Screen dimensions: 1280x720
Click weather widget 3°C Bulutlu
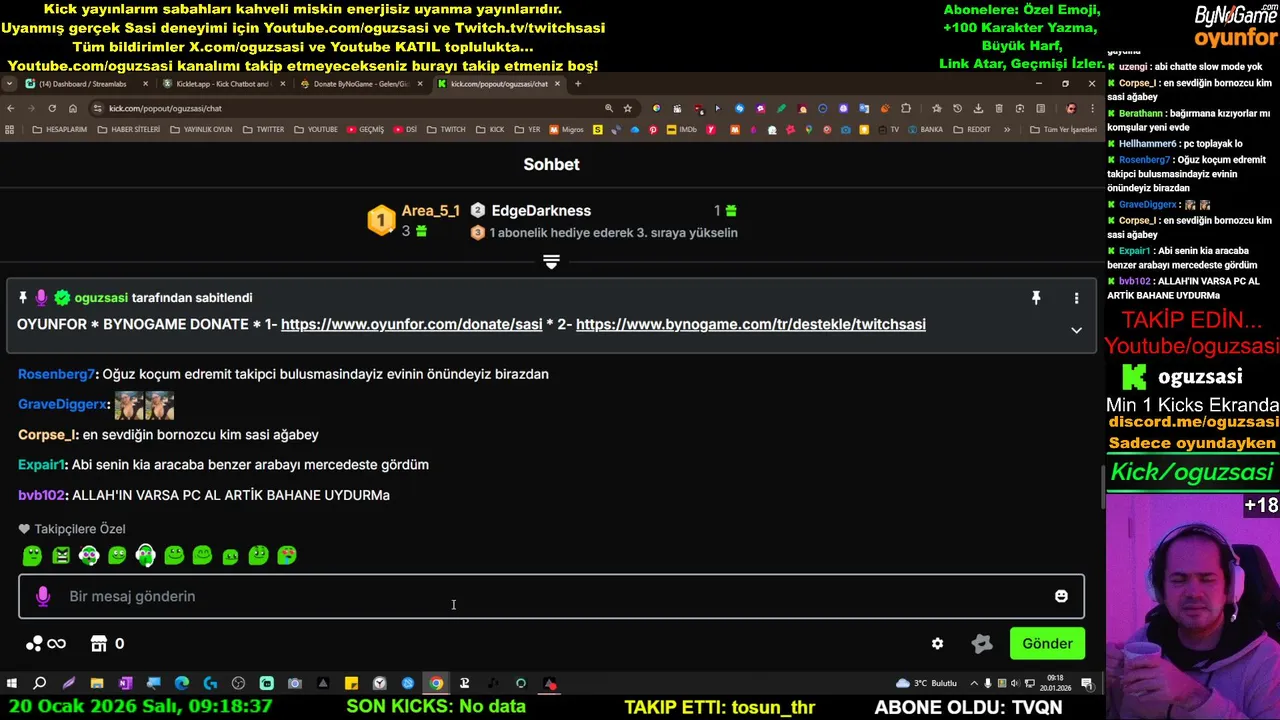[927, 684]
